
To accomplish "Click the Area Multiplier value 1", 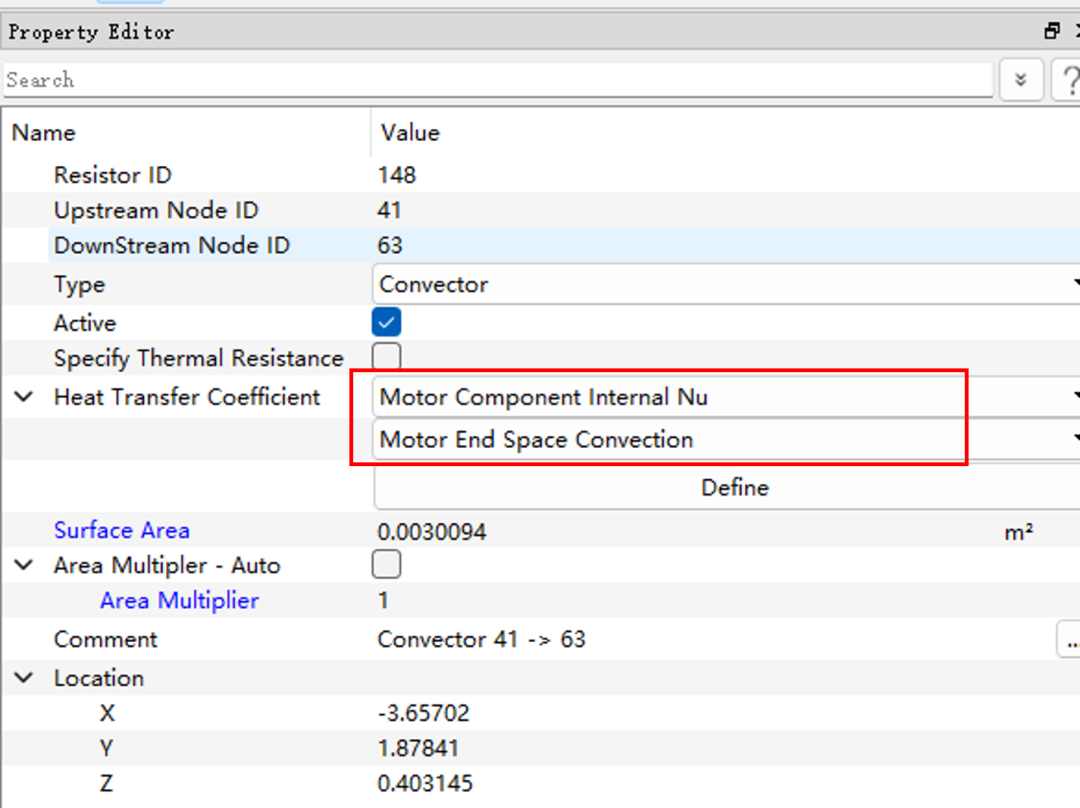I will (383, 601).
